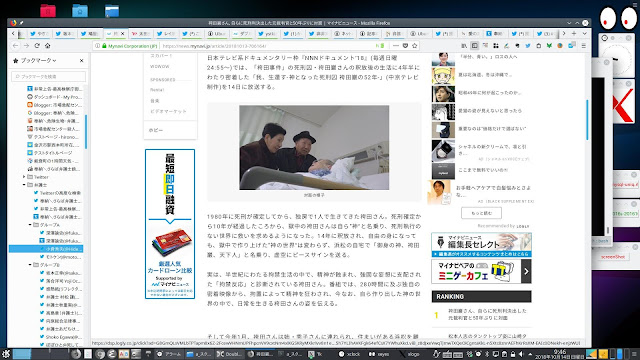This screenshot has height=360, width=640.
Task: Click the forward navigation arrow
Action: point(26,46)
